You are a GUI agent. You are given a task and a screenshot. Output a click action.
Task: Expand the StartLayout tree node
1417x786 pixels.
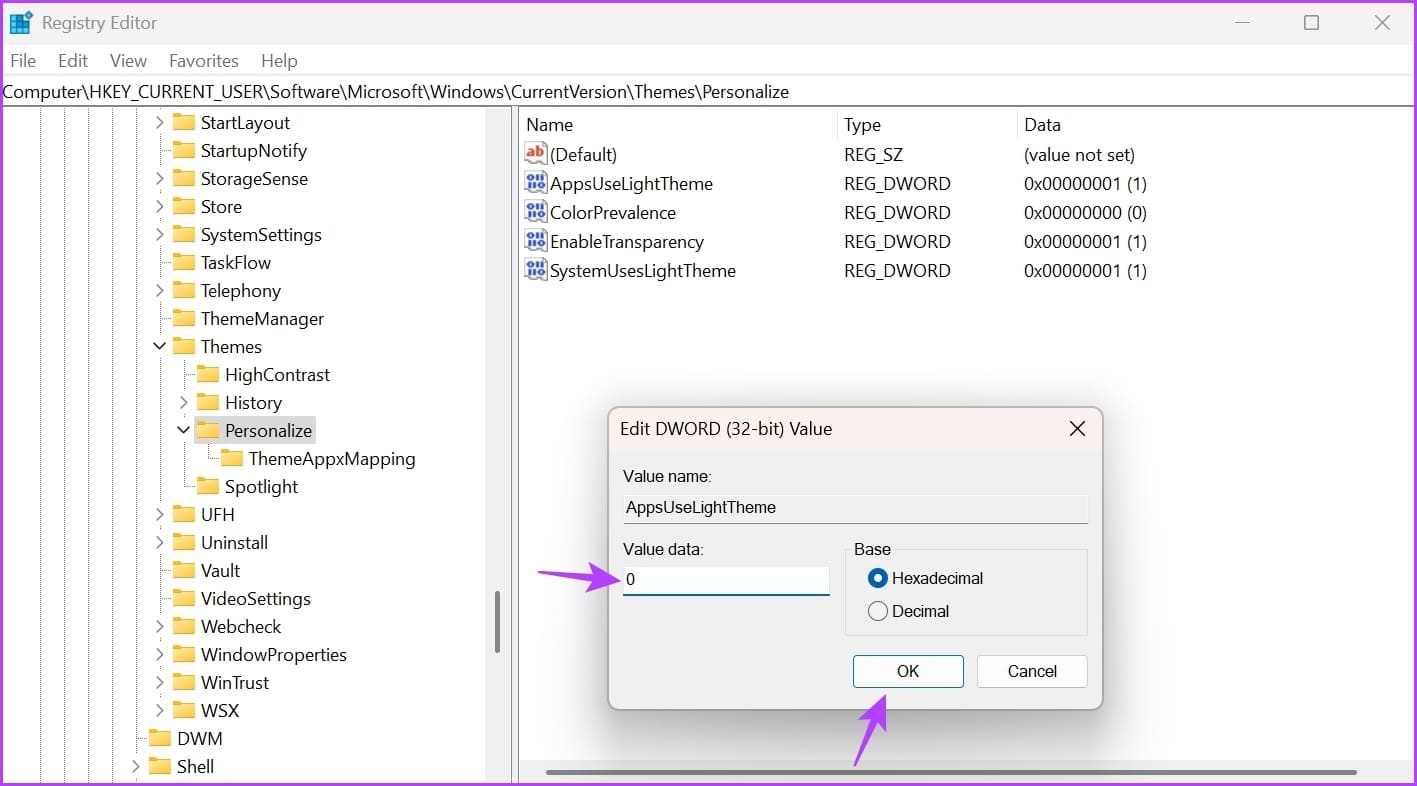(159, 122)
